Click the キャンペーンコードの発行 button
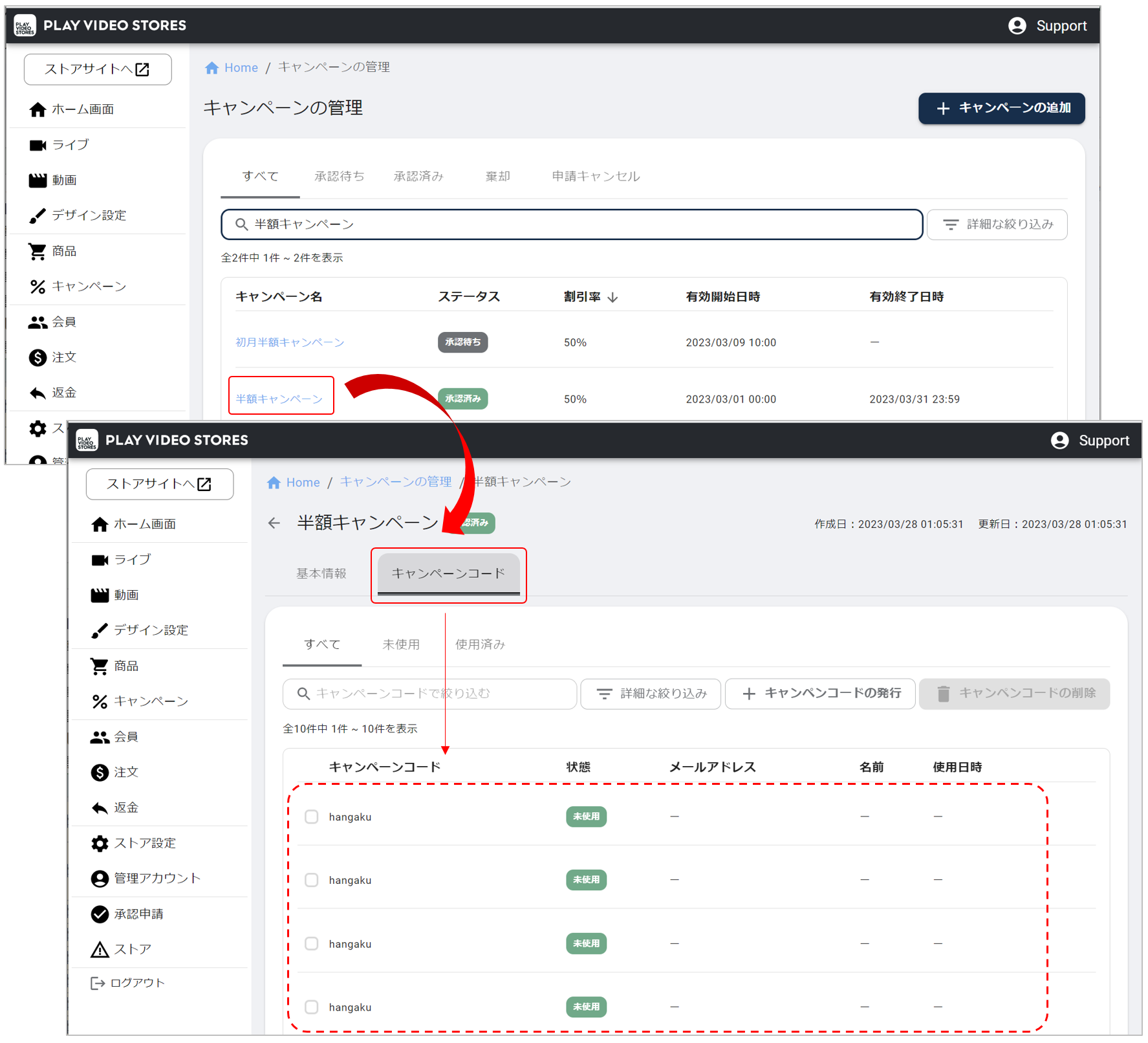 820,694
